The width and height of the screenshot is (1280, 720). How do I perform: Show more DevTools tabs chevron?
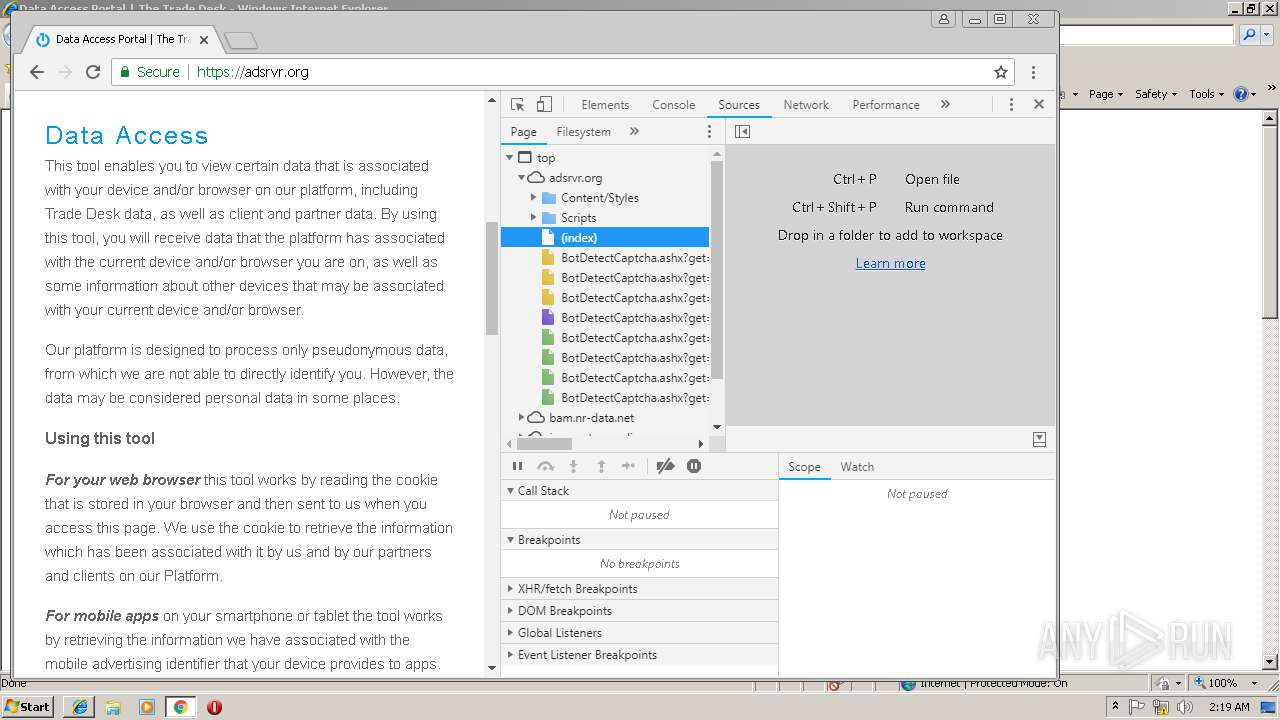945,104
